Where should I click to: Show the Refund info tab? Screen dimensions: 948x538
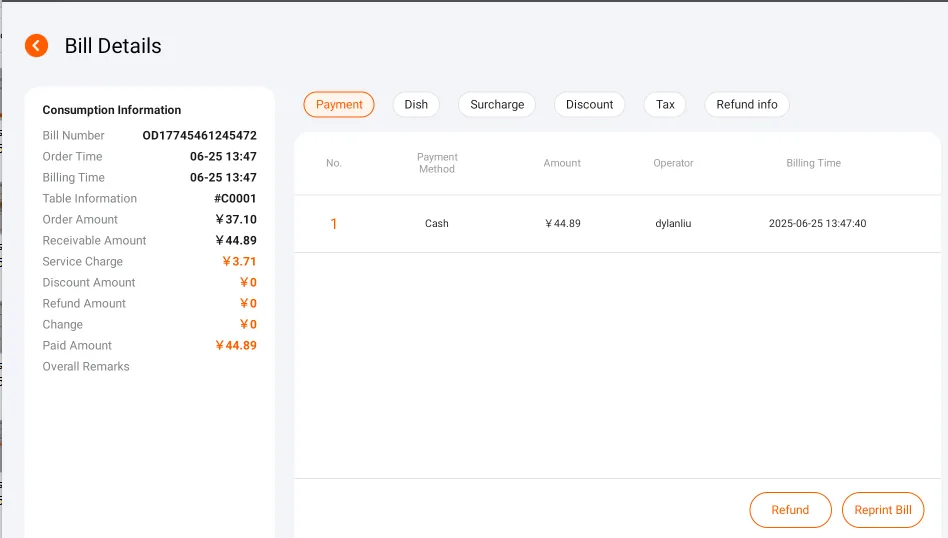747,105
